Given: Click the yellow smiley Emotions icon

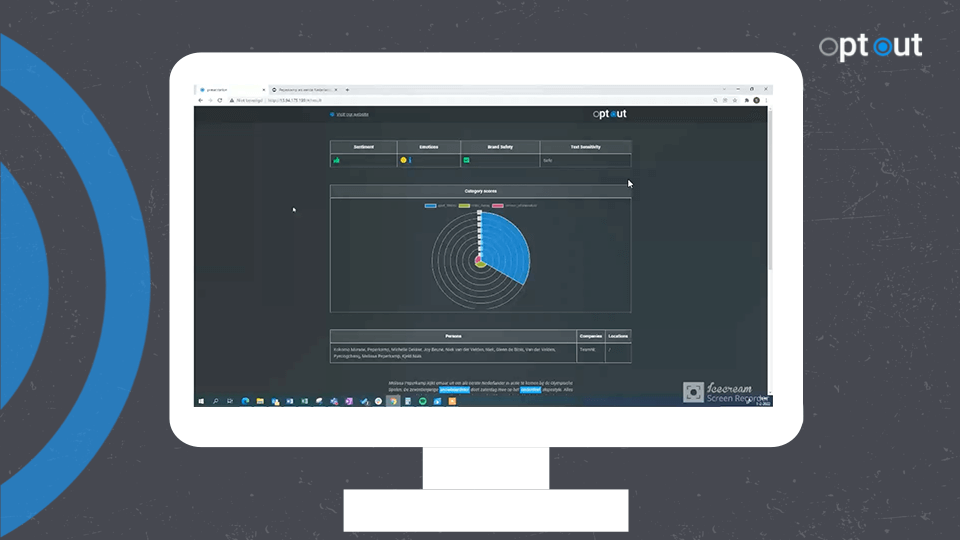Looking at the screenshot, I should tap(403, 160).
